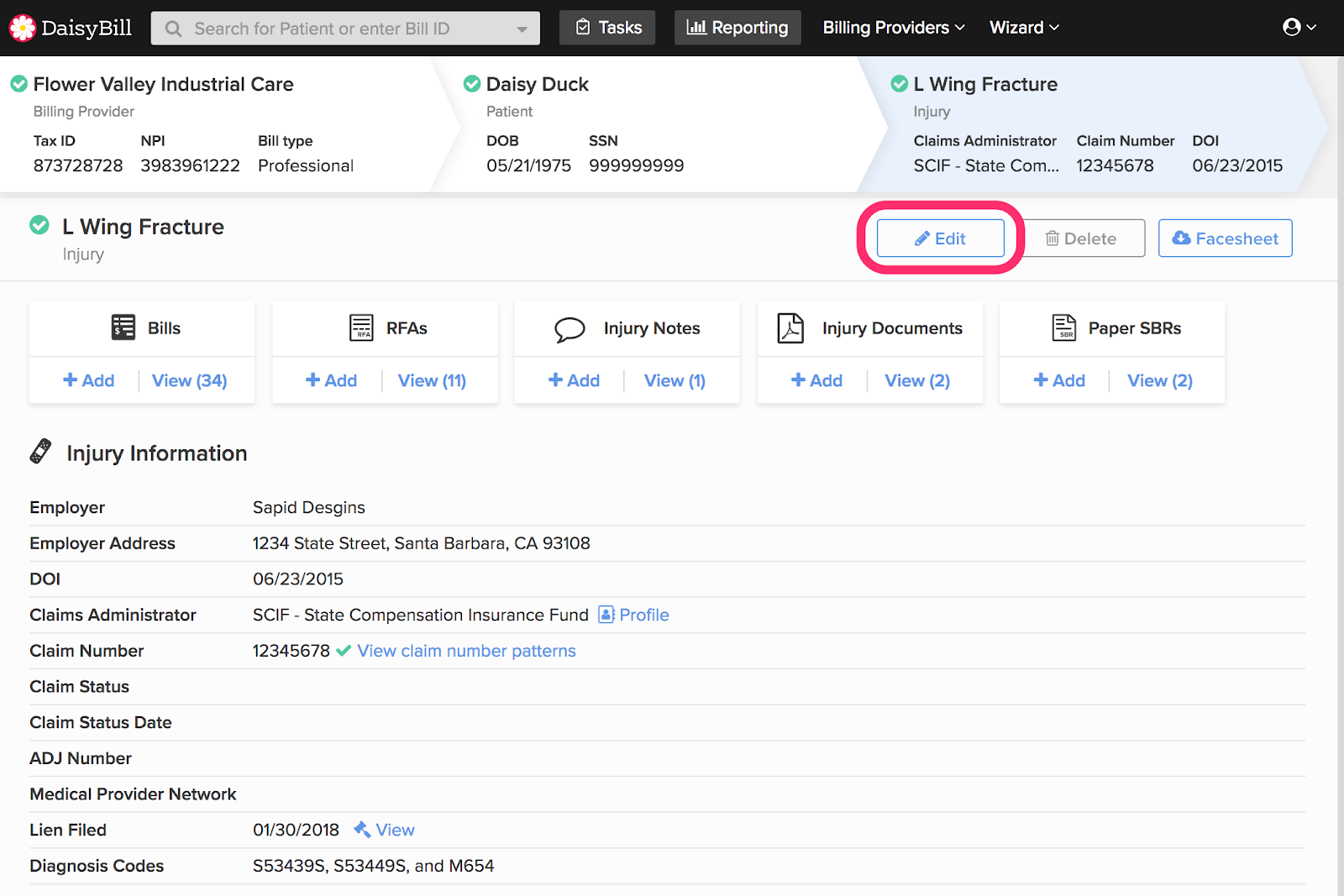Open the Reporting page
The image size is (1344, 896).
[x=738, y=28]
